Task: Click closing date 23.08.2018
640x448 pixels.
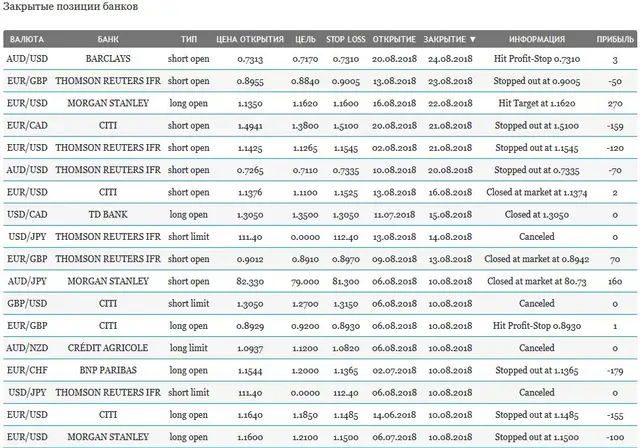Action: click(450, 81)
